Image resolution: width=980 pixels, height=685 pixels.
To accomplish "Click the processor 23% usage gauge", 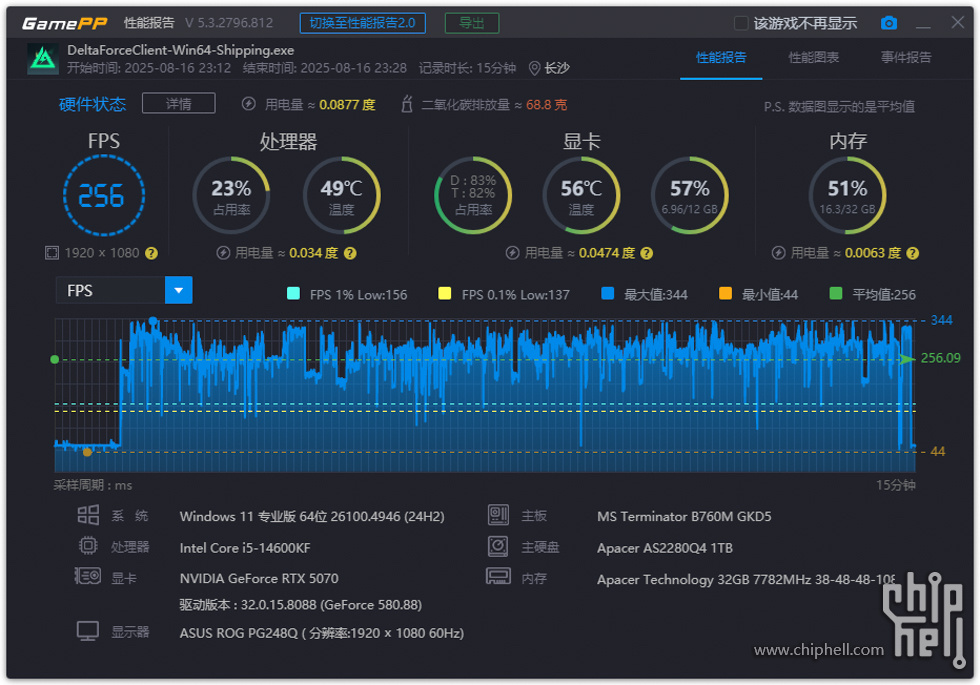I will (x=231, y=196).
